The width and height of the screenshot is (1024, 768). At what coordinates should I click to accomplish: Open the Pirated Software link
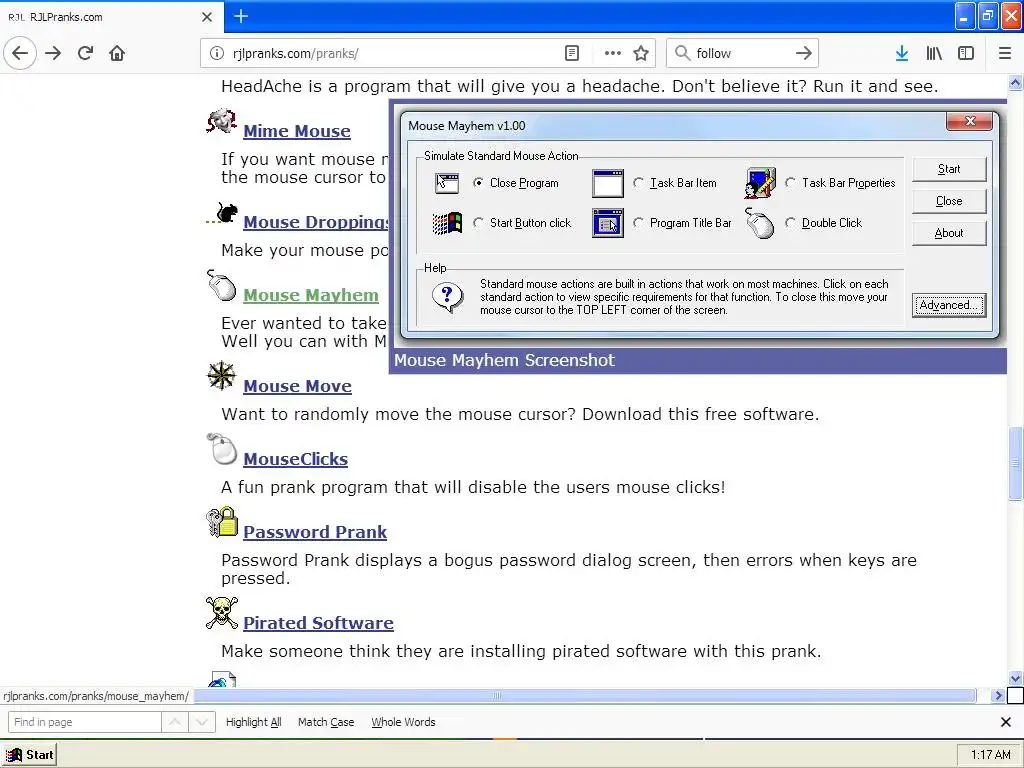pos(319,623)
